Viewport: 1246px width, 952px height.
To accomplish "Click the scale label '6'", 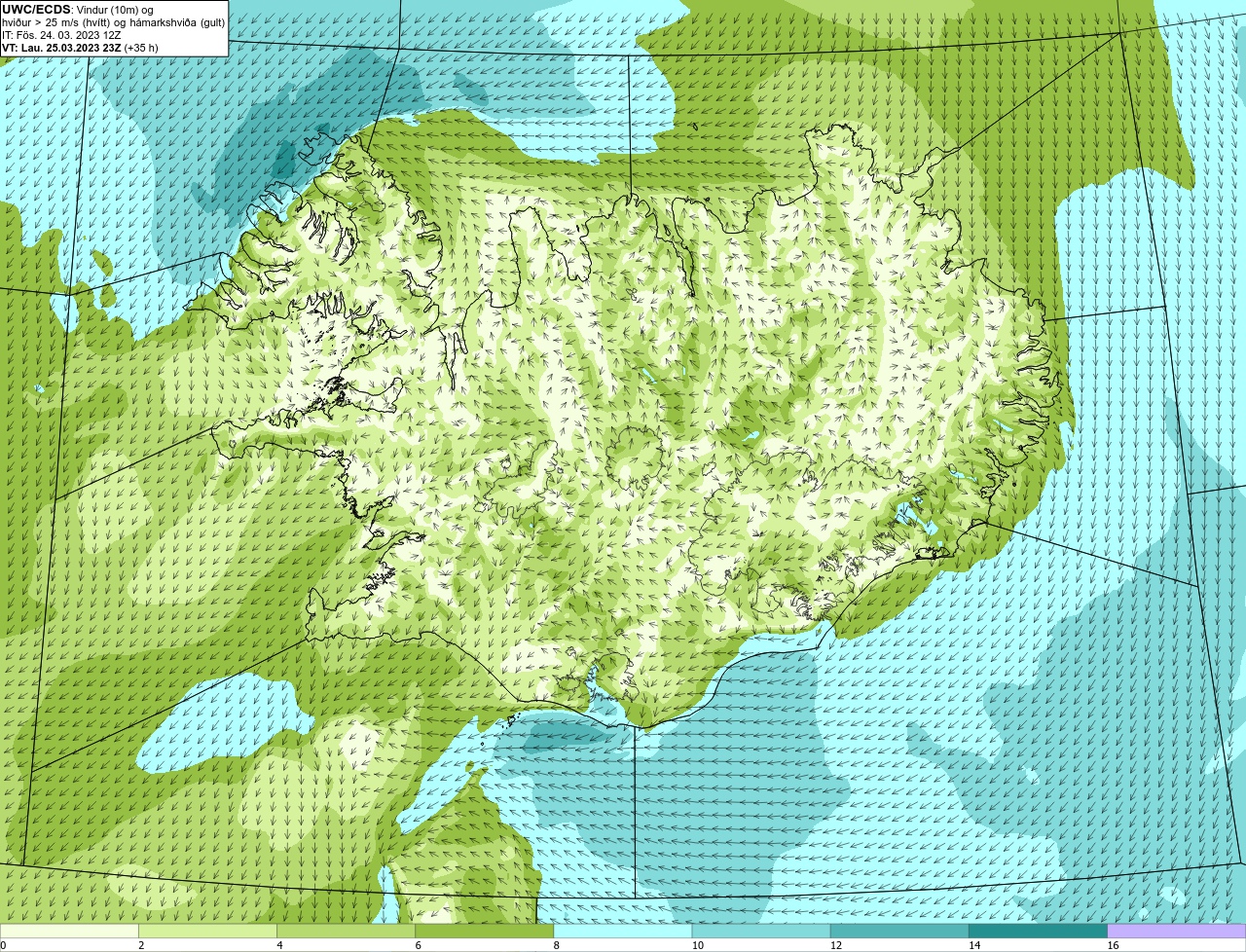I will pyautogui.click(x=418, y=945).
